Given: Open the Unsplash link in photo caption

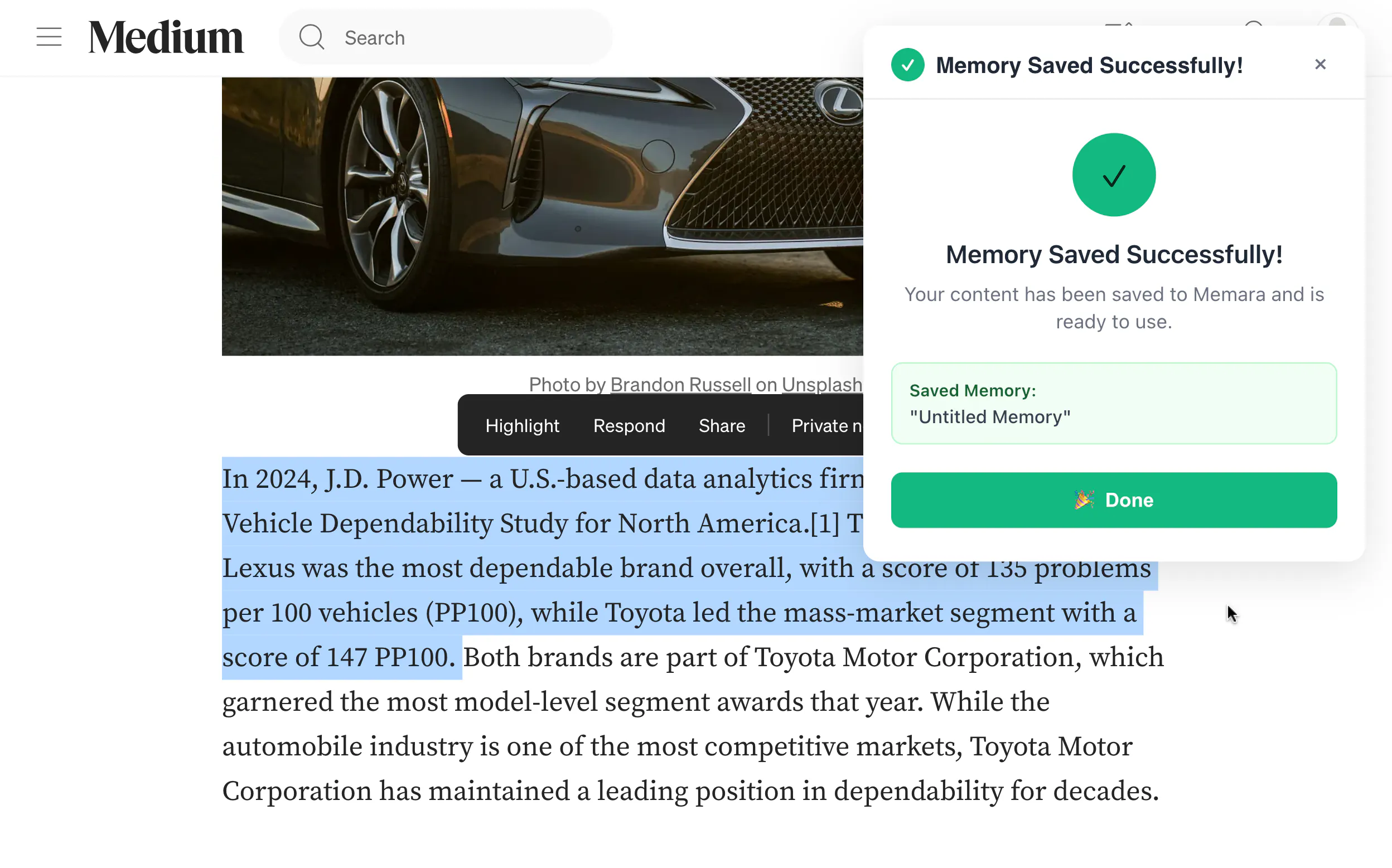Looking at the screenshot, I should (x=823, y=384).
